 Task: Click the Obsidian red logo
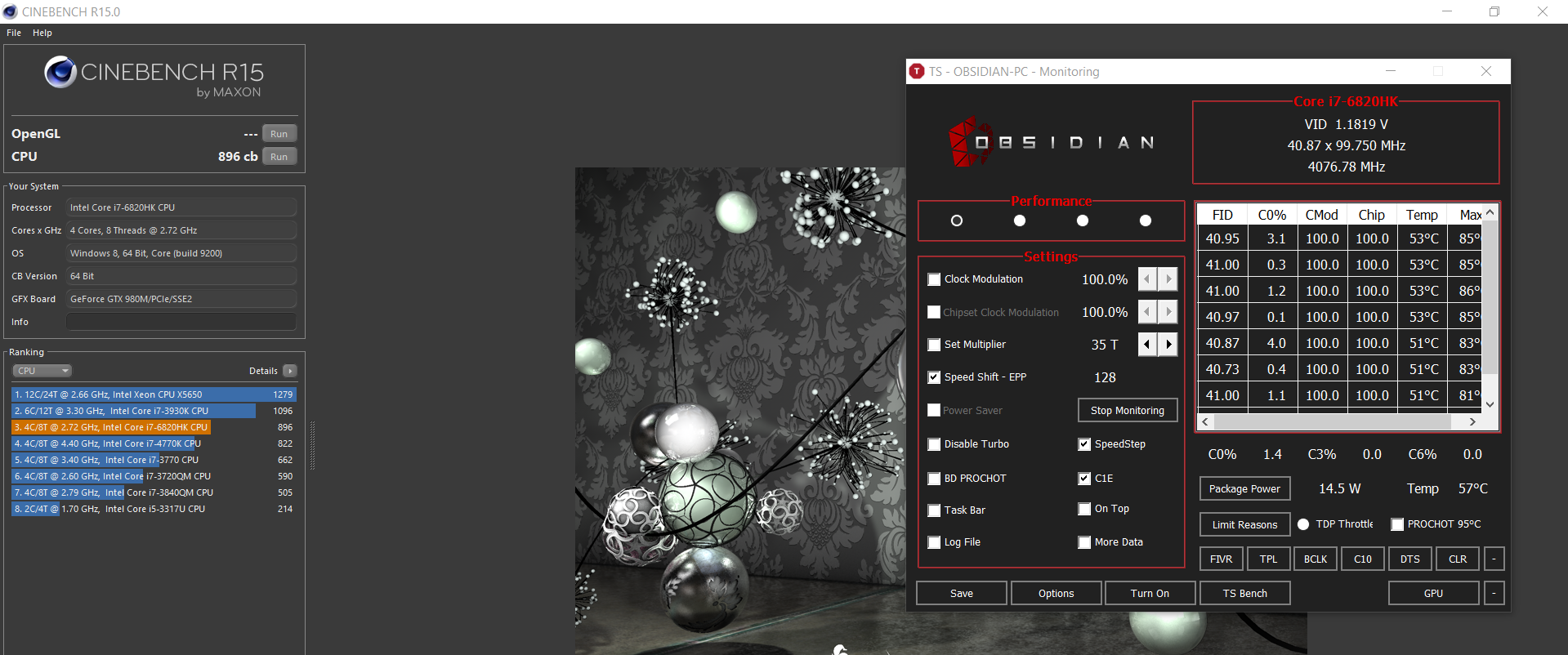tap(970, 141)
